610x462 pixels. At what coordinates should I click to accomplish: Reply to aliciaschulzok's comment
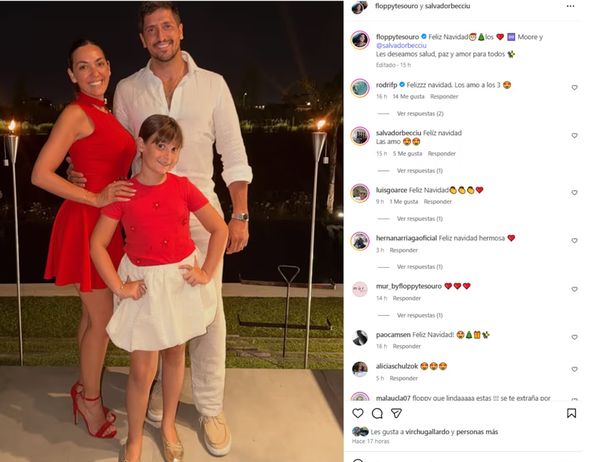click(x=403, y=378)
